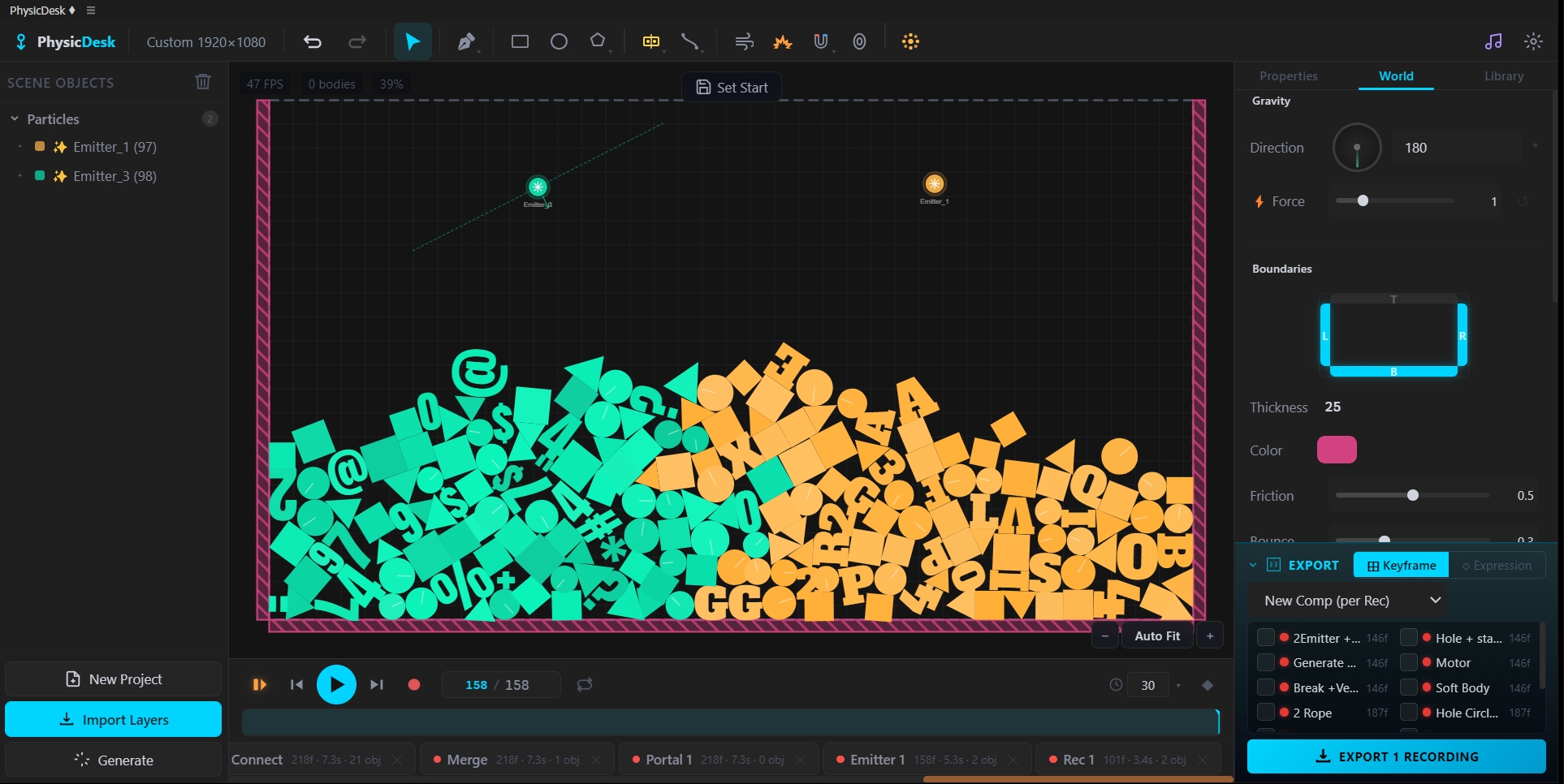Check the Hole Circl... recording checkbox
This screenshot has width=1564, height=784.
click(x=1409, y=713)
